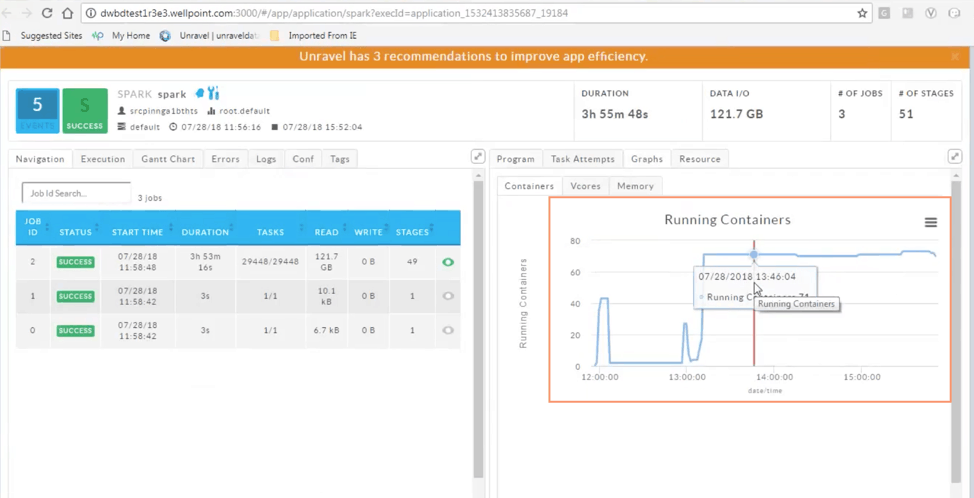Sort the table by Start Time
Screen dimensions: 974x498
(x=137, y=232)
